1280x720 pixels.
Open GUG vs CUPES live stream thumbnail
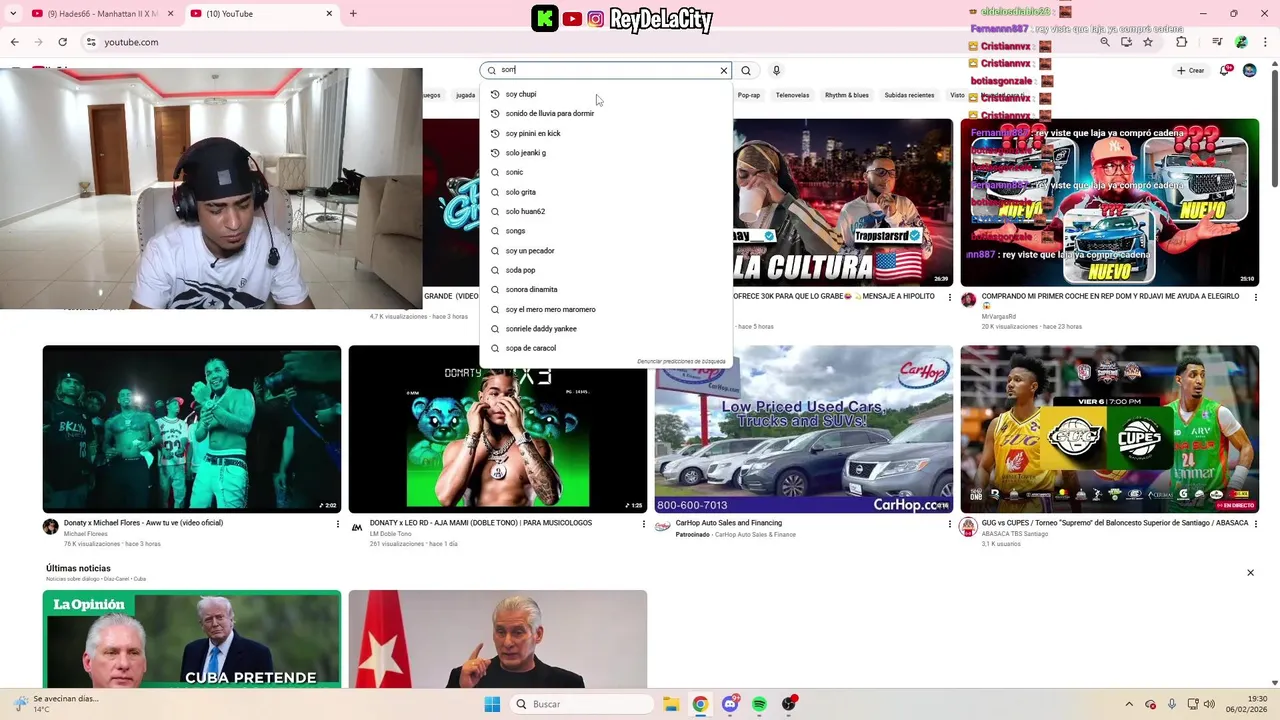coord(1110,429)
